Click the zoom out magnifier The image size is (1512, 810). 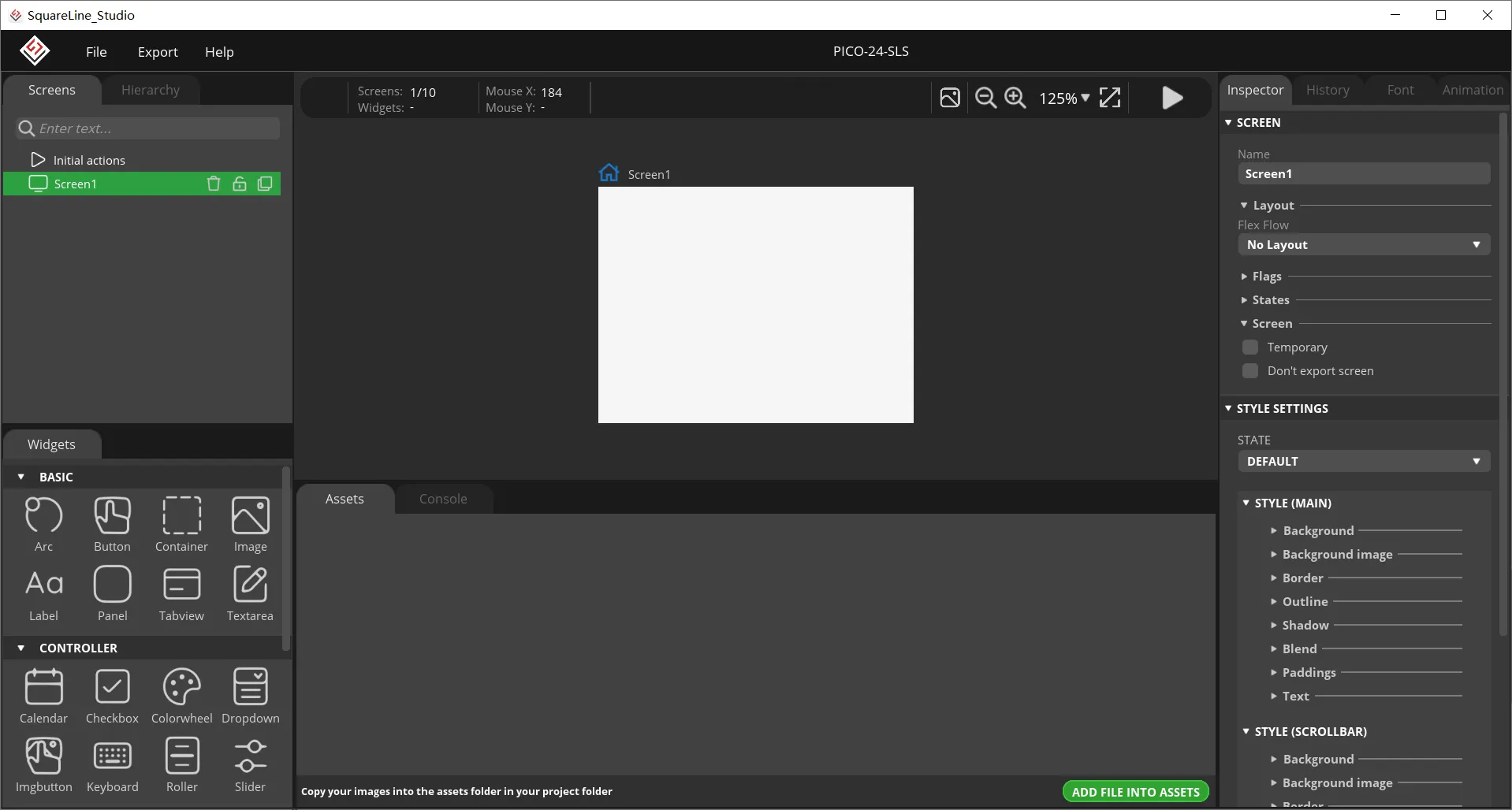coord(985,98)
